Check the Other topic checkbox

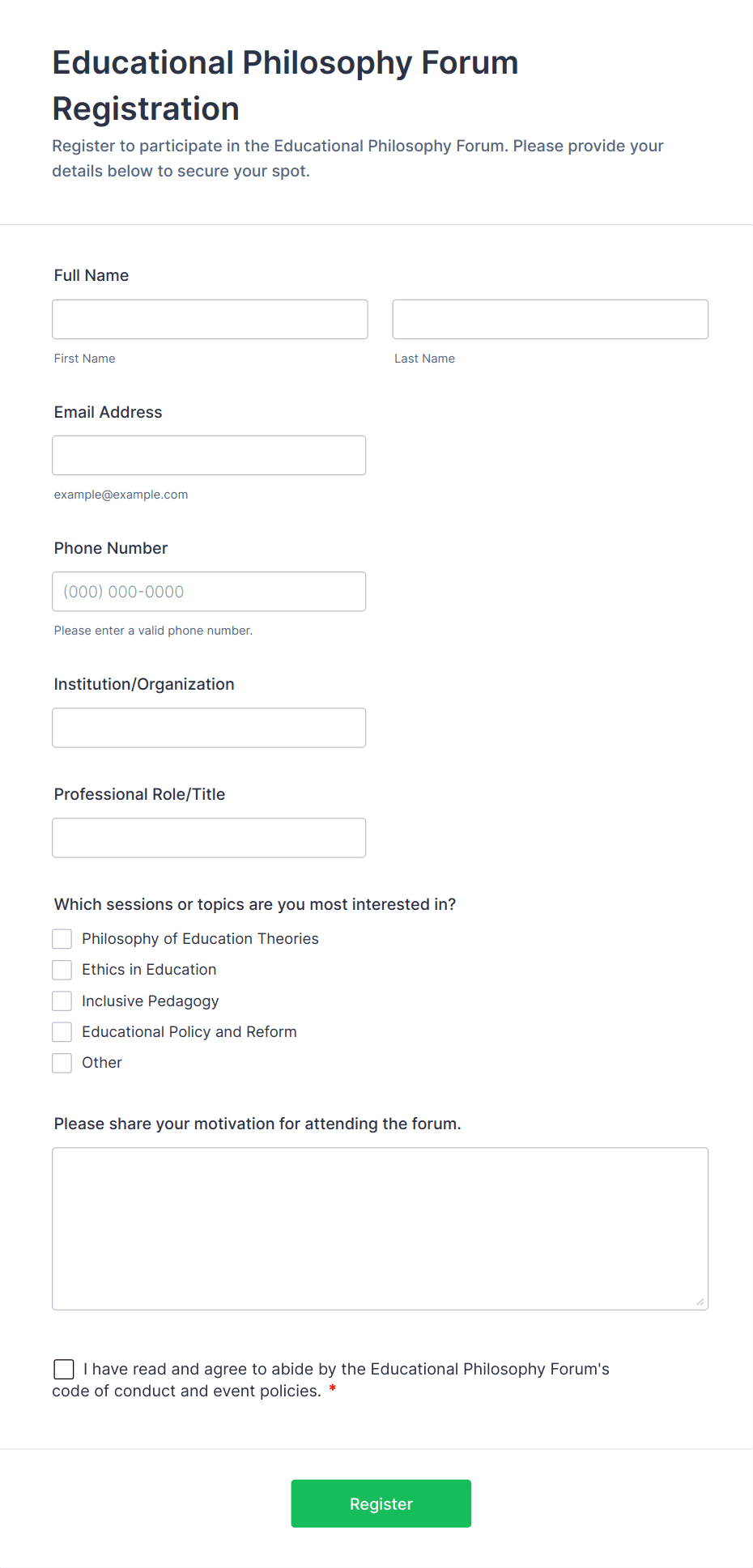62,1062
